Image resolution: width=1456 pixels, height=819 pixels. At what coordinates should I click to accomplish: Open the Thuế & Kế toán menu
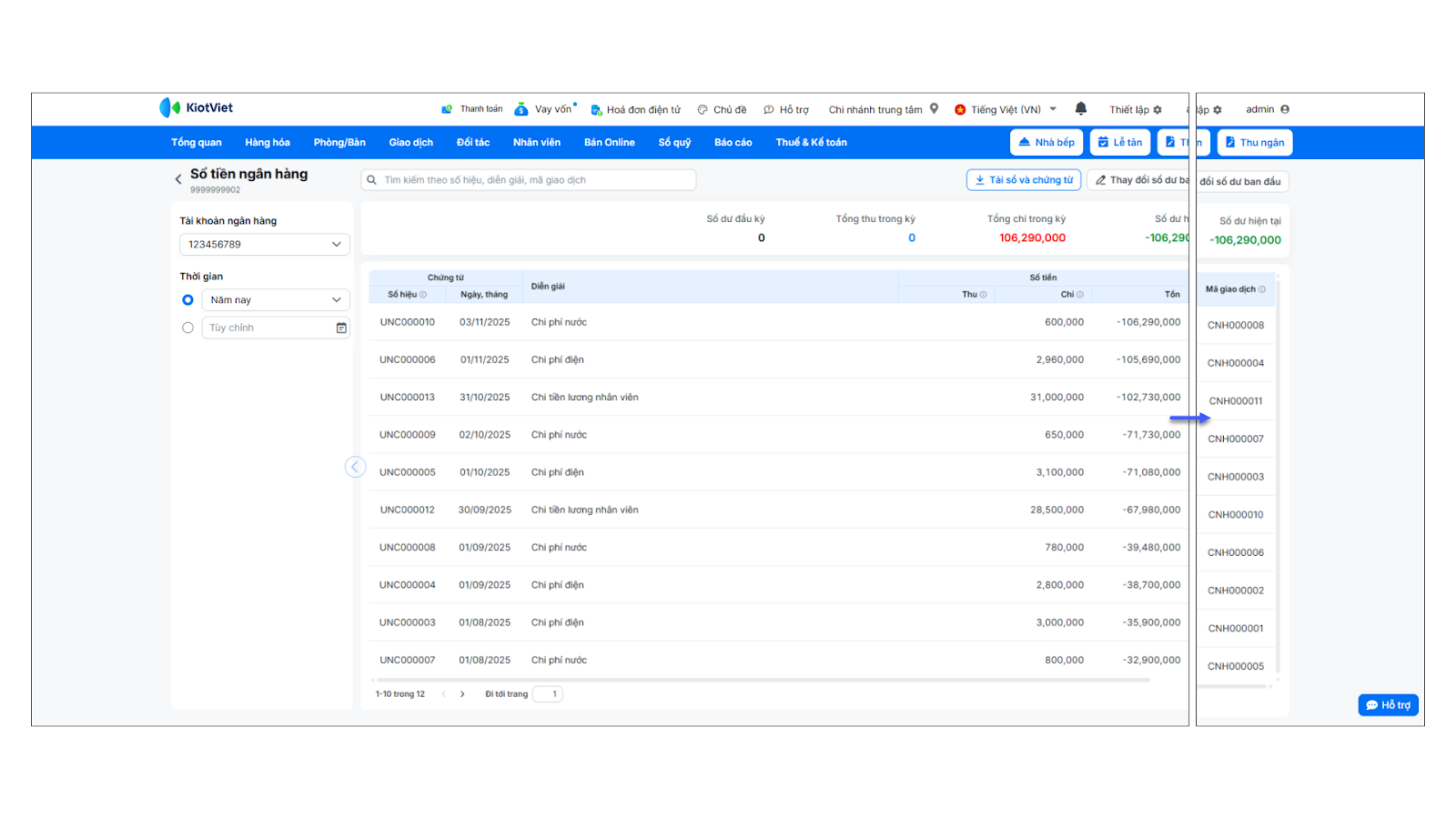click(812, 143)
